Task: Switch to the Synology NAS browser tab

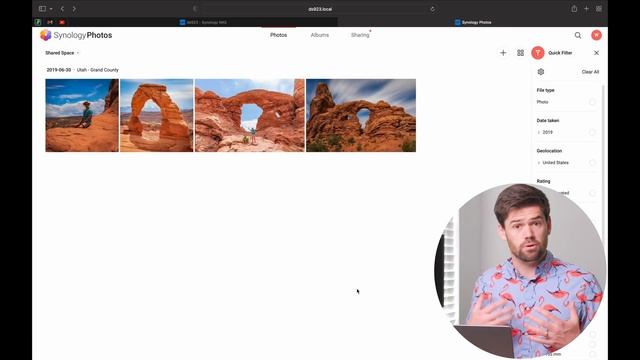Action: coord(203,22)
